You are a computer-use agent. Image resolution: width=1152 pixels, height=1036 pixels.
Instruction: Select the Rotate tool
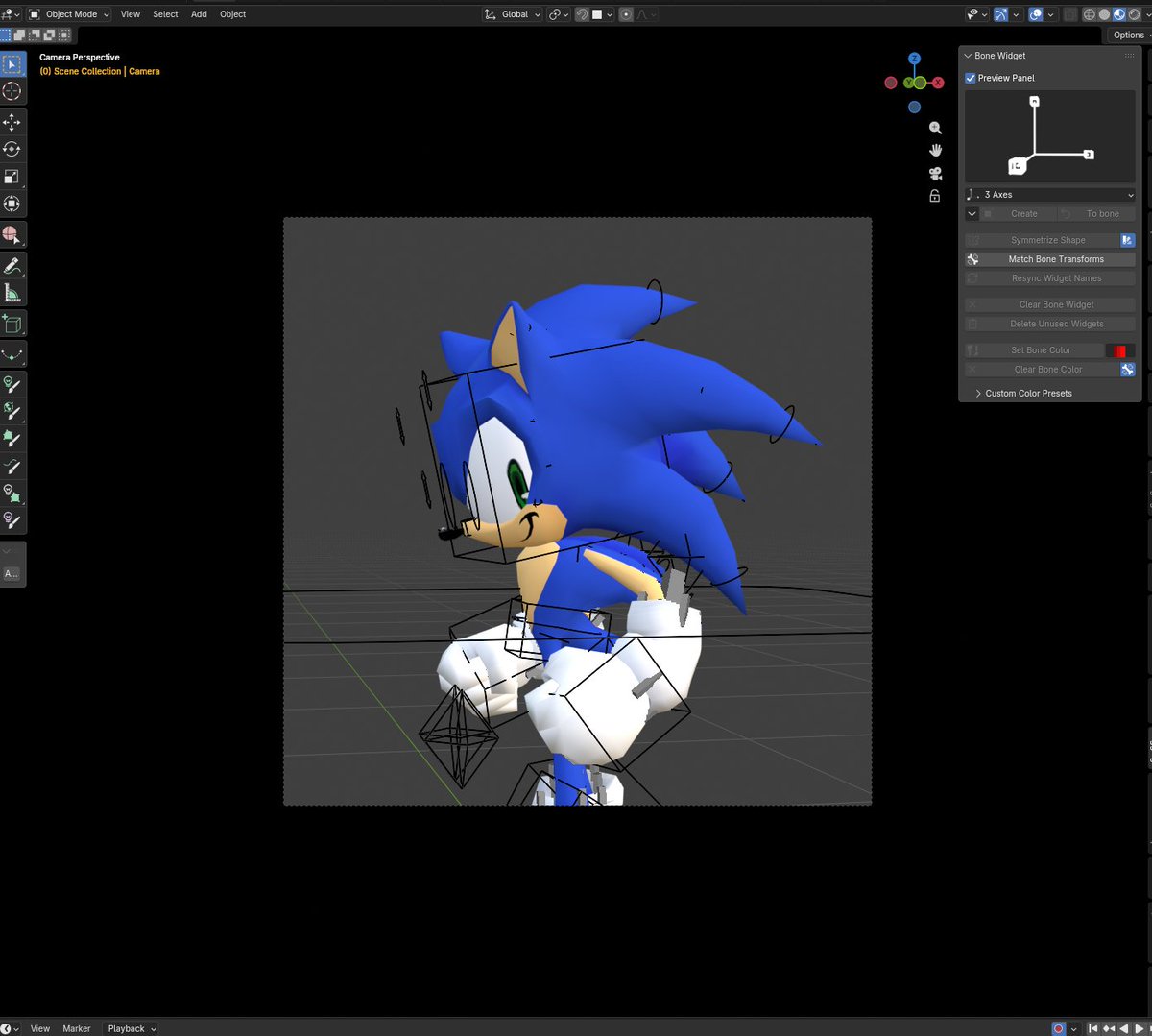pyautogui.click(x=12, y=149)
